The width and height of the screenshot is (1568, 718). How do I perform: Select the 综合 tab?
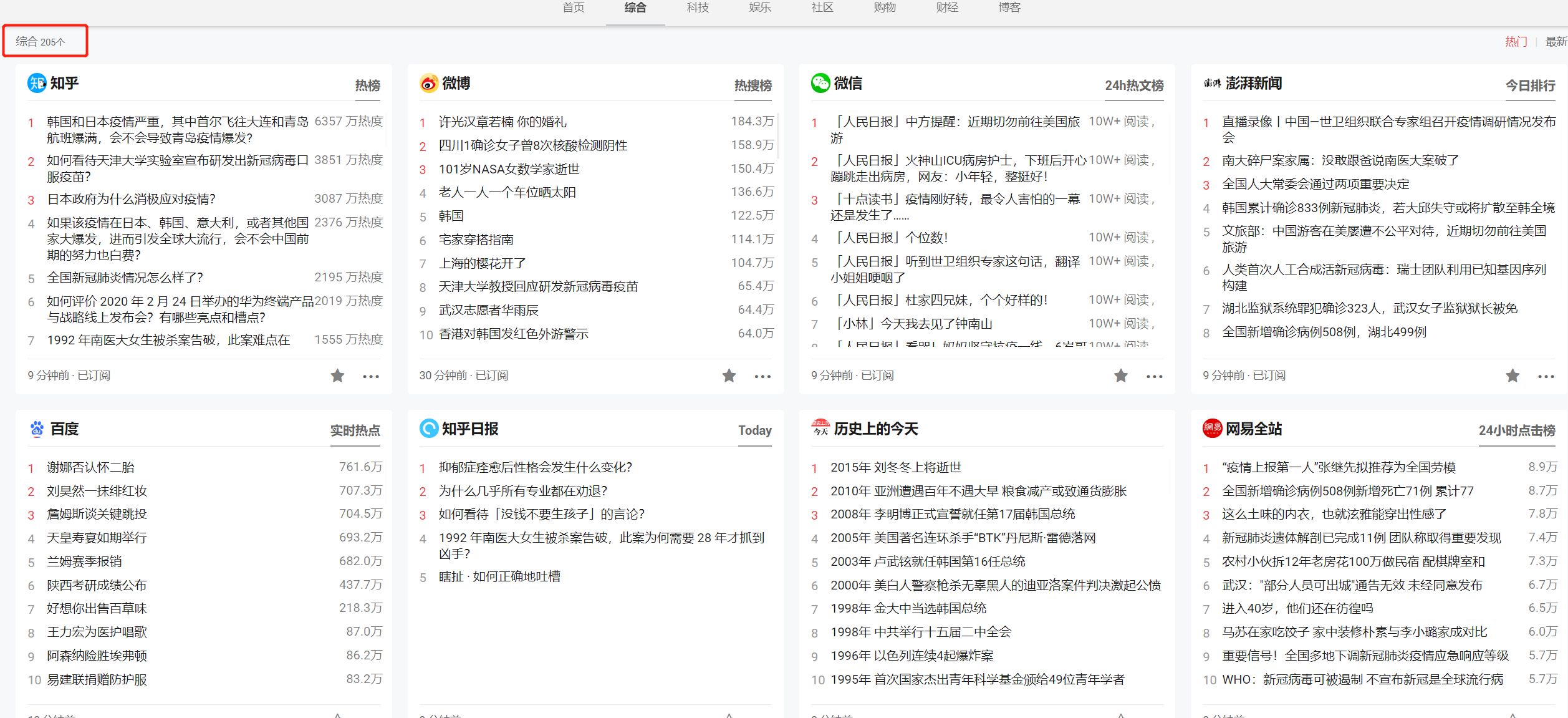coord(635,7)
